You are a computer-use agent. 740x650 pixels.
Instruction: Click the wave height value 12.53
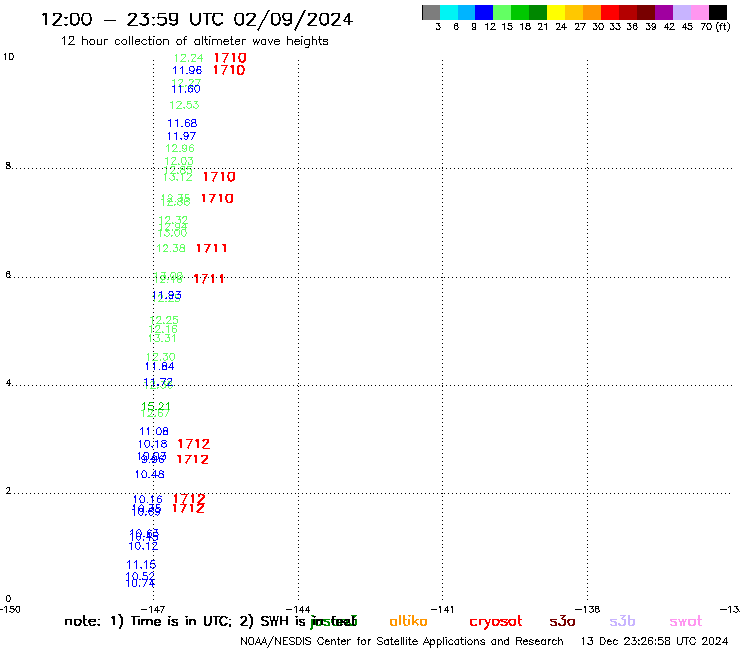(184, 105)
